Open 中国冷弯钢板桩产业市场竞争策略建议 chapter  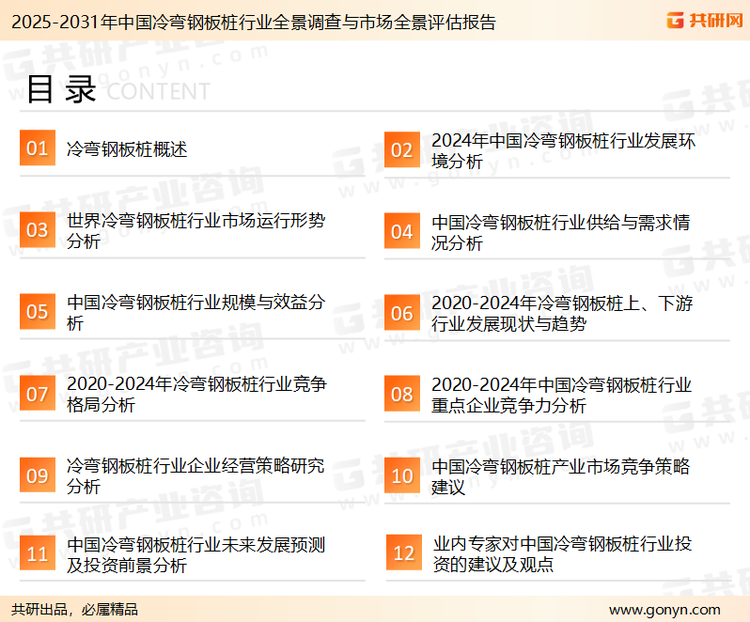tap(560, 476)
